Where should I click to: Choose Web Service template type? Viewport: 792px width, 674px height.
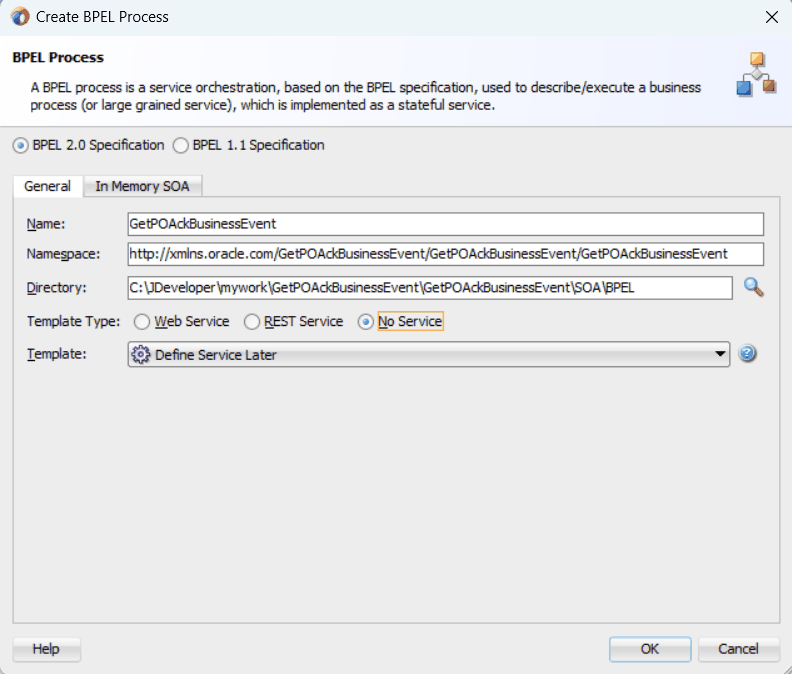coord(142,322)
